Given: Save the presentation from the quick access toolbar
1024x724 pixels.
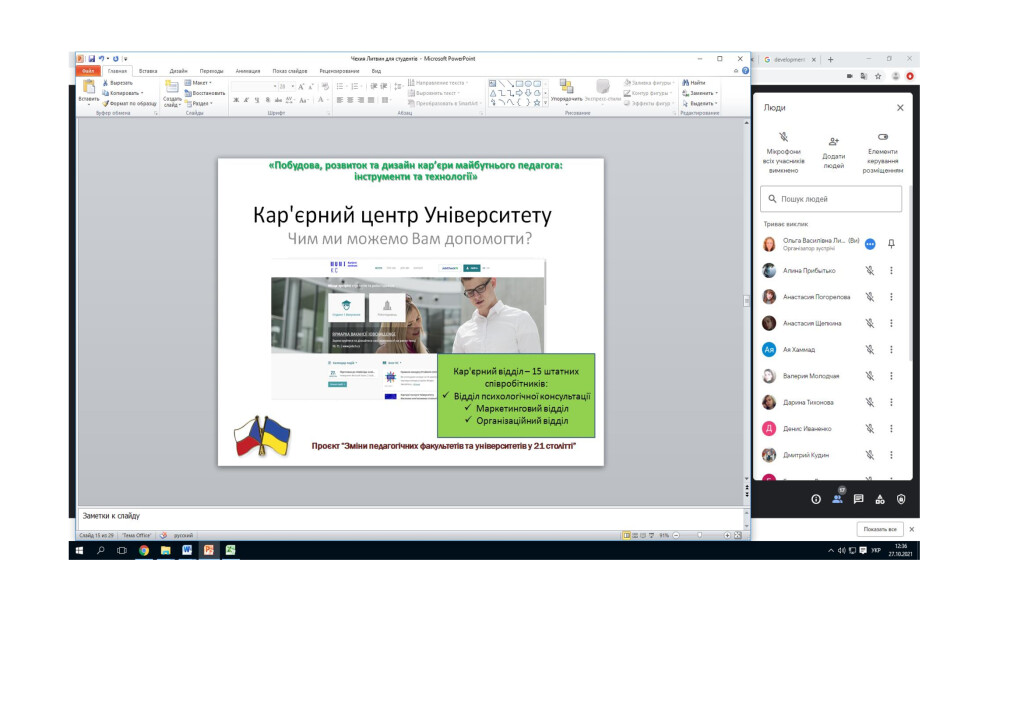Looking at the screenshot, I should (91, 59).
